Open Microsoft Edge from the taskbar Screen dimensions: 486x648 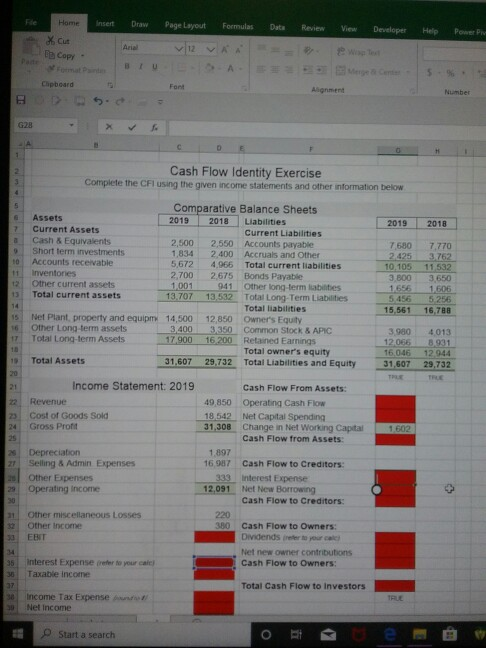click(x=389, y=634)
